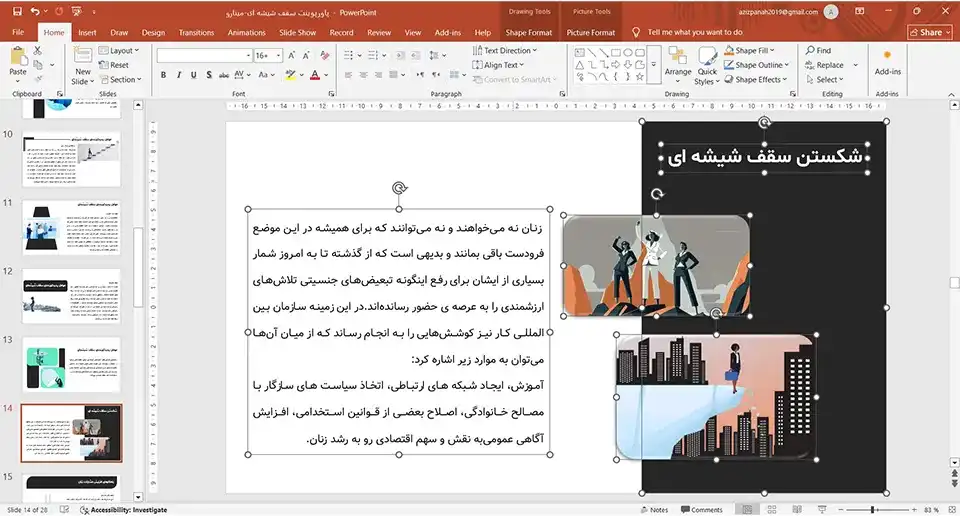The width and height of the screenshot is (960, 516).
Task: Click the Replace button
Action: pos(825,65)
